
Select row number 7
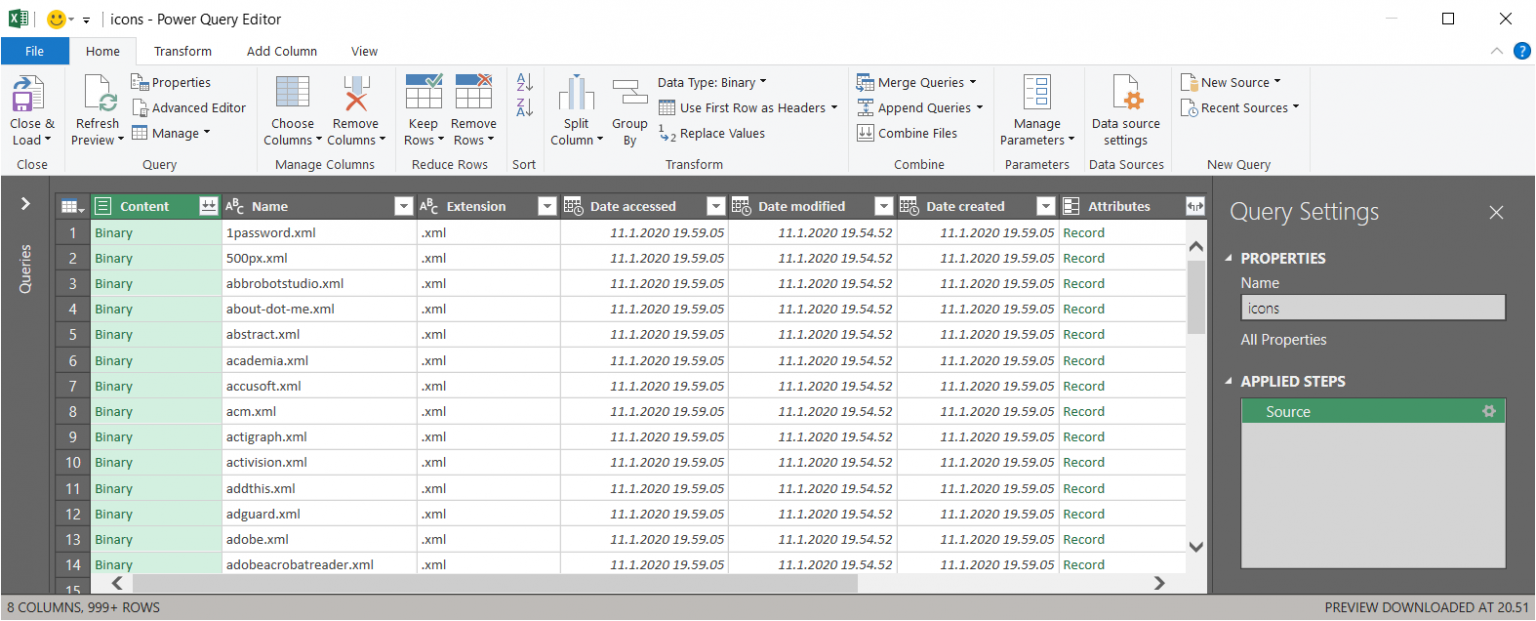[x=73, y=386]
